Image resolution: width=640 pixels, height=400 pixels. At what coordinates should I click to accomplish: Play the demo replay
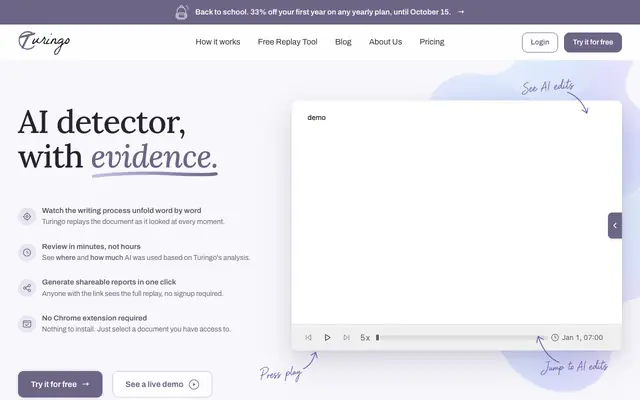(x=327, y=338)
